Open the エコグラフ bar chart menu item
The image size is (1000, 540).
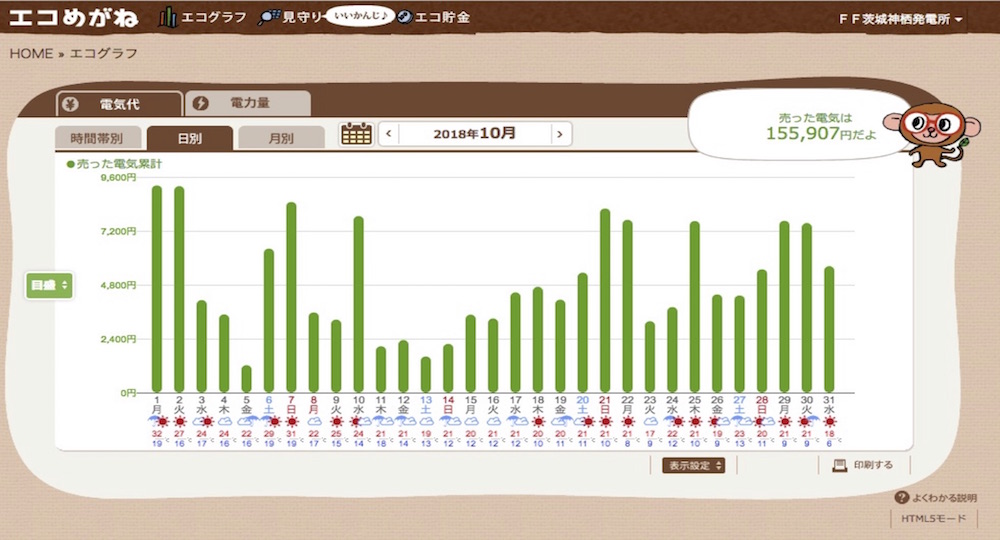[x=202, y=17]
